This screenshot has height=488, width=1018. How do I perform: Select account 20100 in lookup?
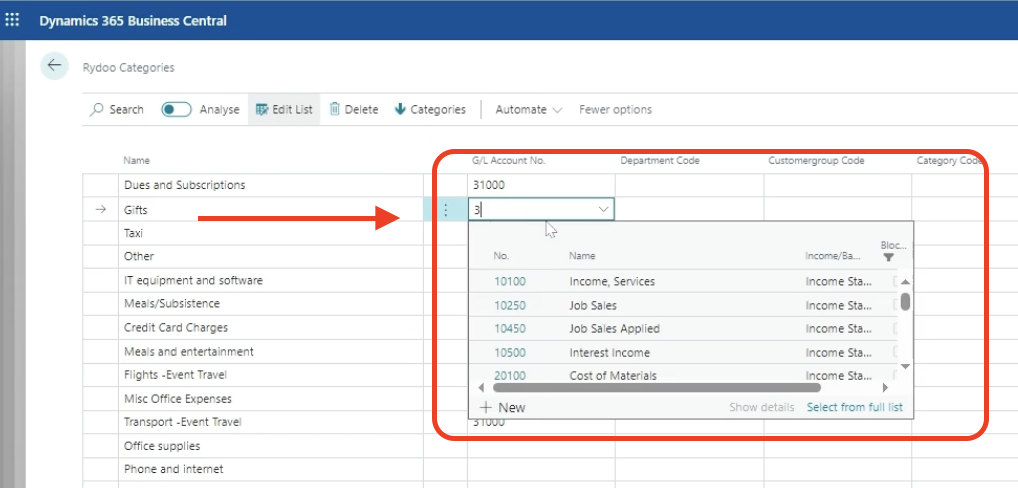[x=510, y=376]
